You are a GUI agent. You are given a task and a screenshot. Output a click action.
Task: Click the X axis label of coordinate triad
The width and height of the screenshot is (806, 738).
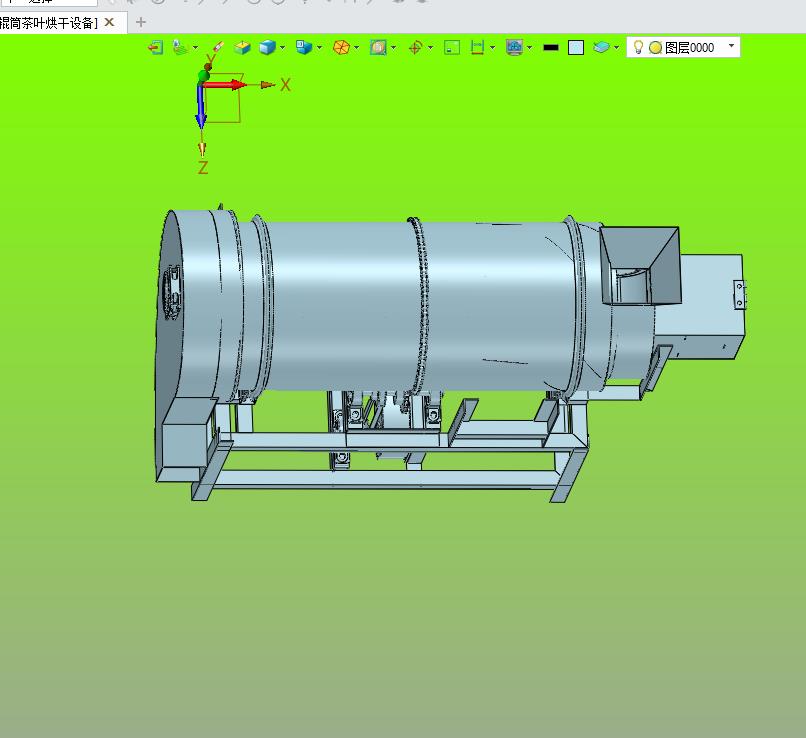click(285, 85)
